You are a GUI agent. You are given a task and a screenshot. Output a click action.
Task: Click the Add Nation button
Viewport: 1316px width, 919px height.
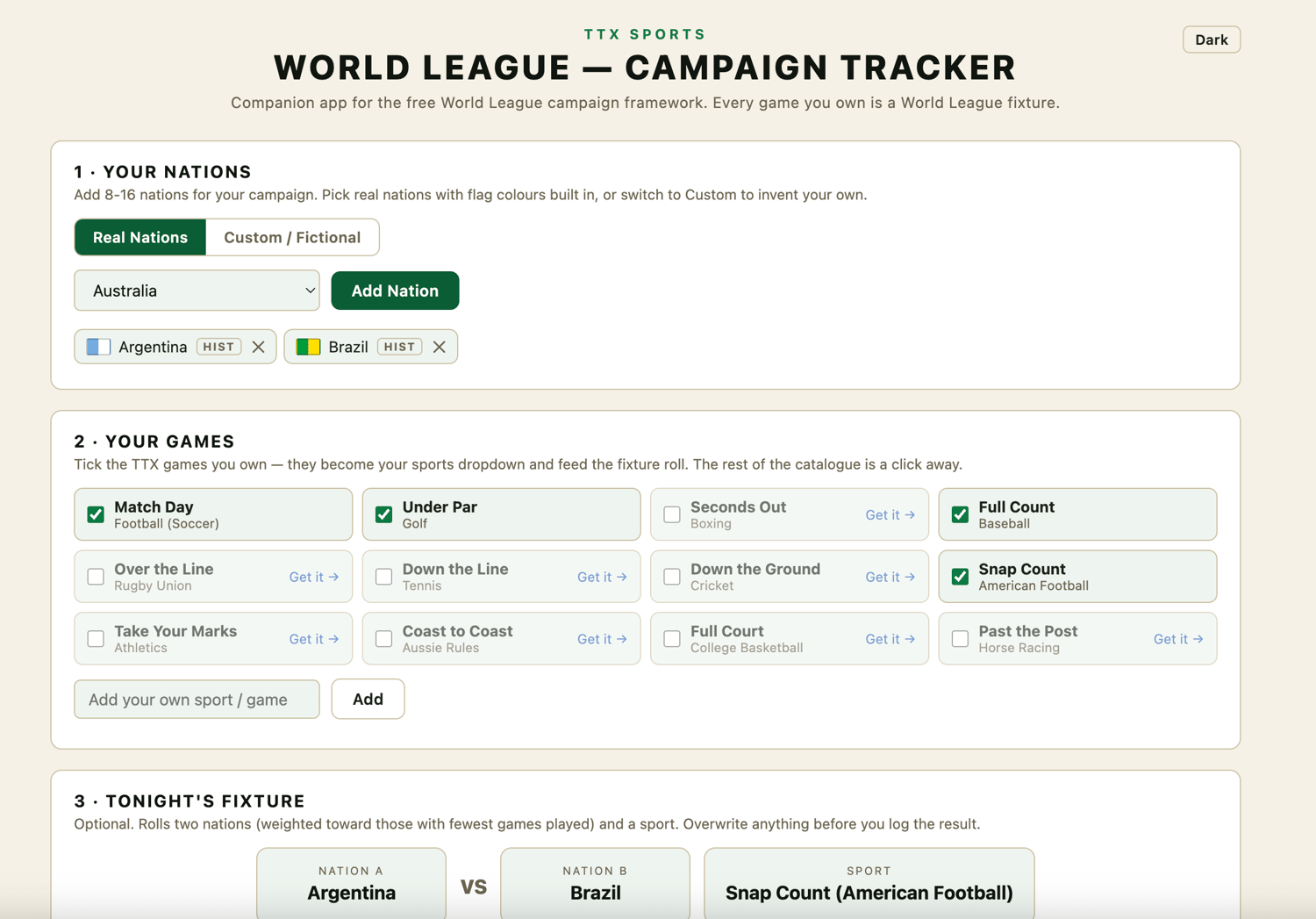click(x=395, y=291)
